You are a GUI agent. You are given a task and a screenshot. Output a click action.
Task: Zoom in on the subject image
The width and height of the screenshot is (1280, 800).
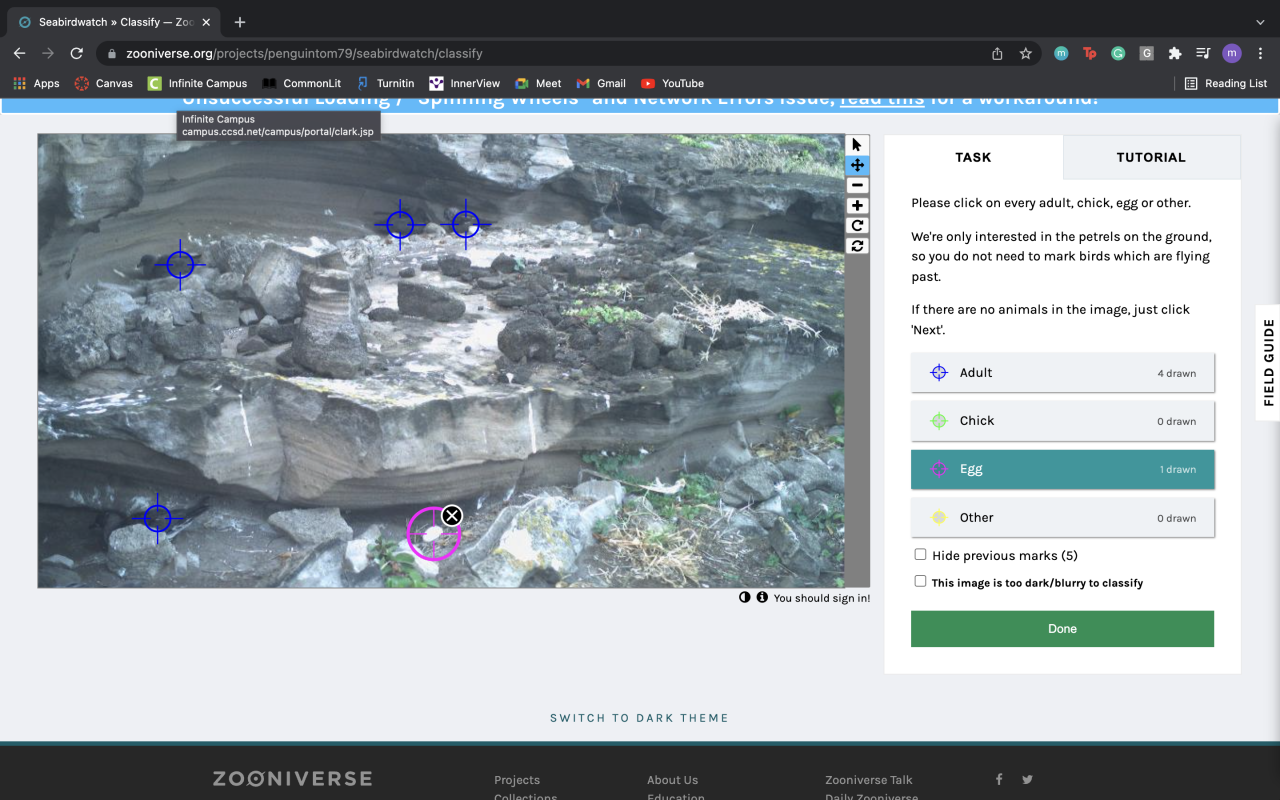tap(857, 205)
